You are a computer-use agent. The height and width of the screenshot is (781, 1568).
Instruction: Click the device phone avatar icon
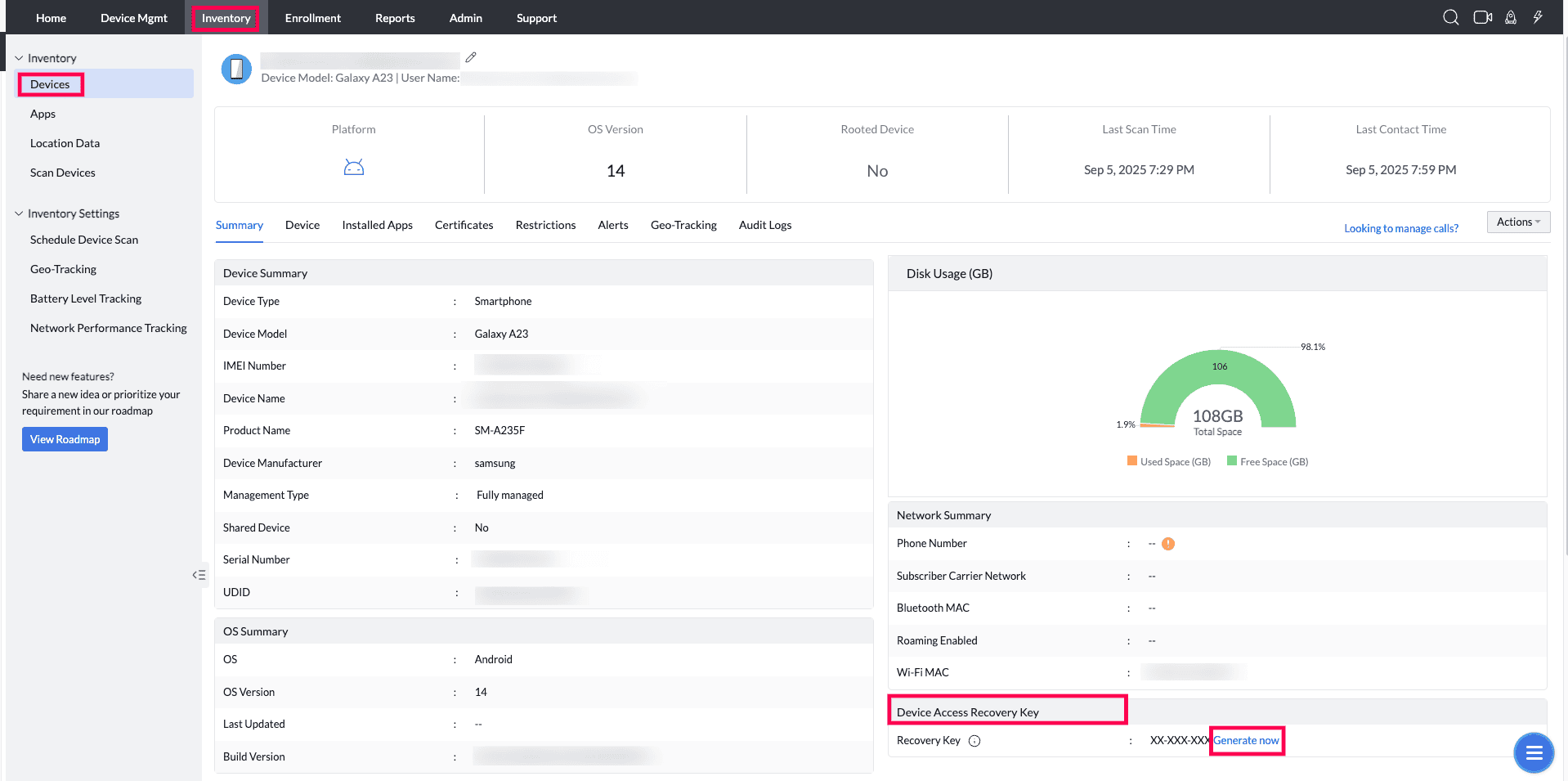(x=236, y=69)
